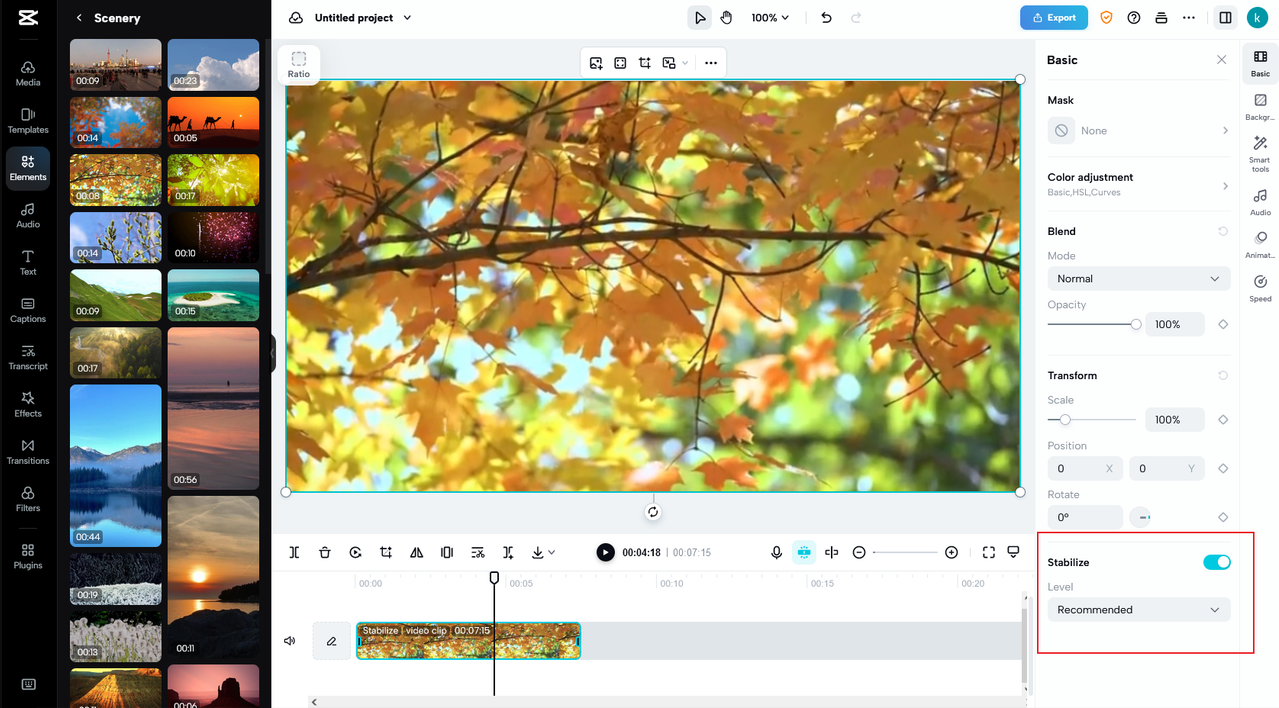Viewport: 1279px width, 708px height.
Task: Click the mirror flip tool
Action: click(x=417, y=552)
